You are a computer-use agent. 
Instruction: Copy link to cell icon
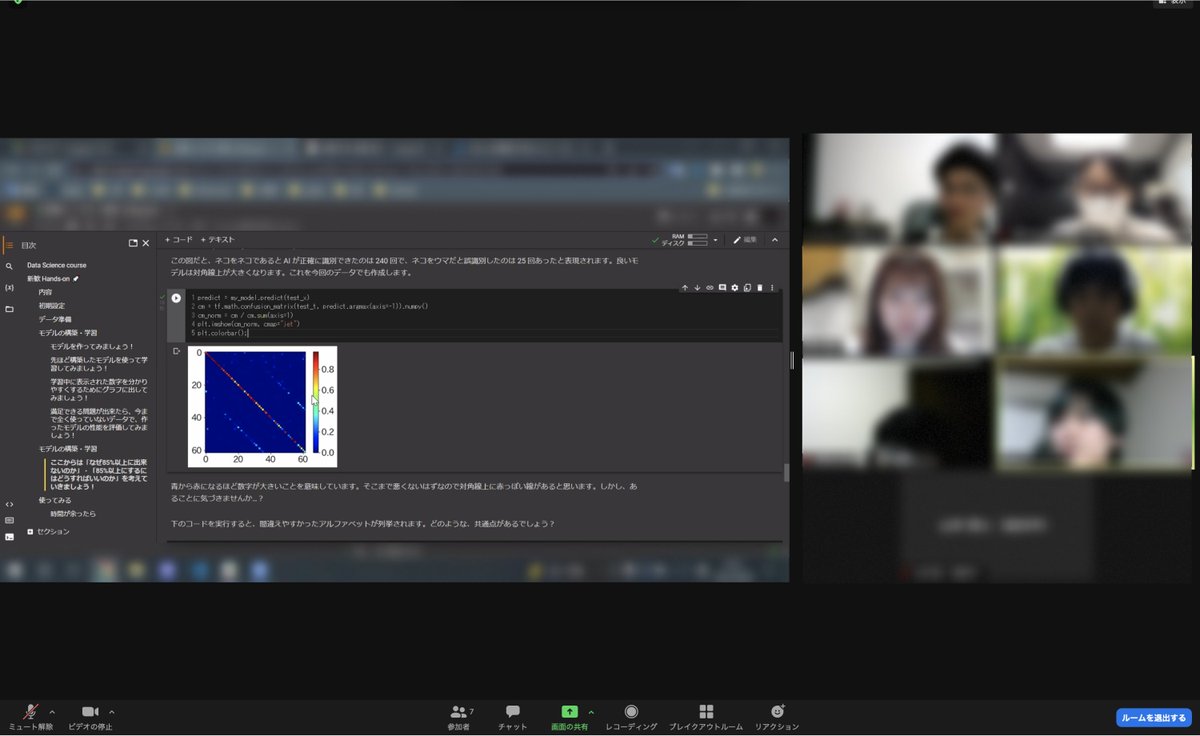tap(710, 288)
